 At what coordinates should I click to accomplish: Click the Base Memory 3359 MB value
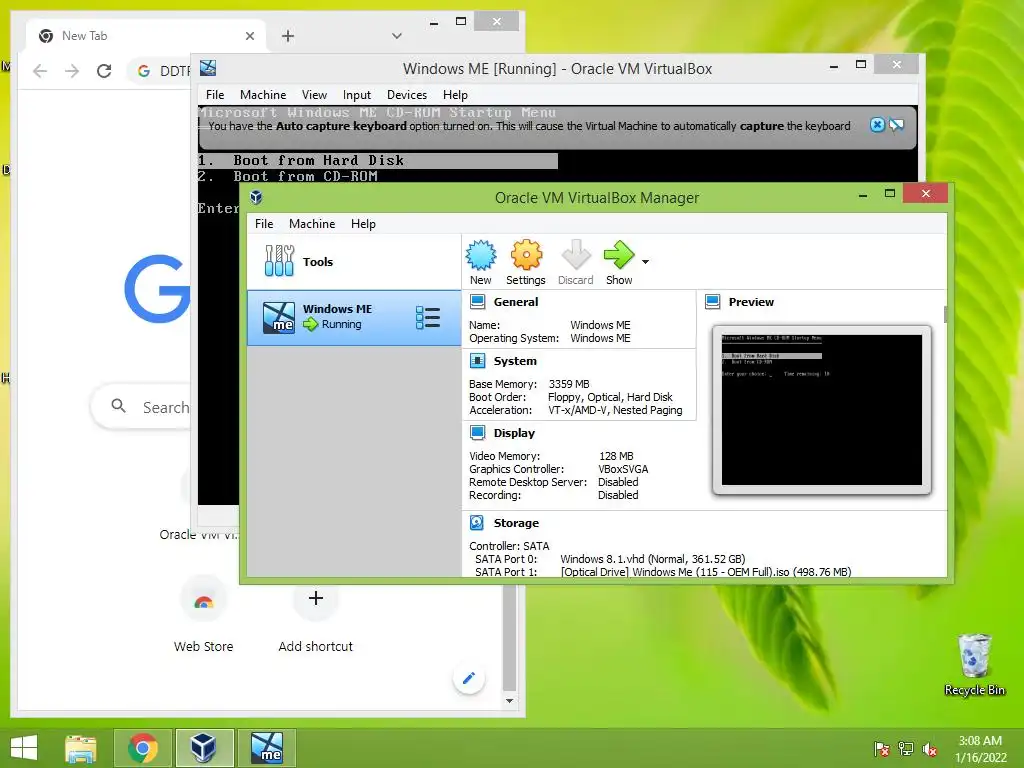click(x=569, y=384)
